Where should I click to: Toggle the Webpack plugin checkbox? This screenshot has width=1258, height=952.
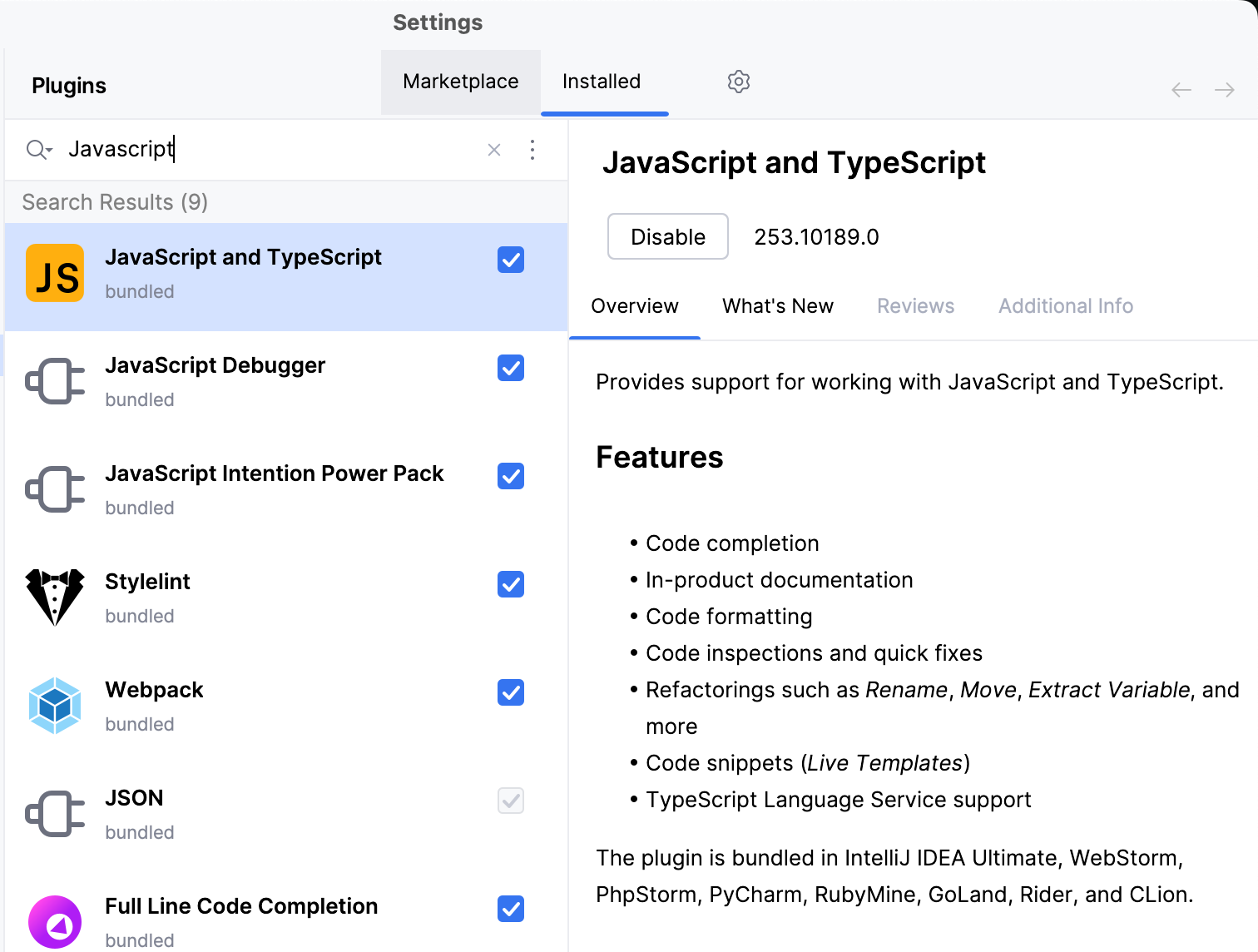[x=510, y=692]
